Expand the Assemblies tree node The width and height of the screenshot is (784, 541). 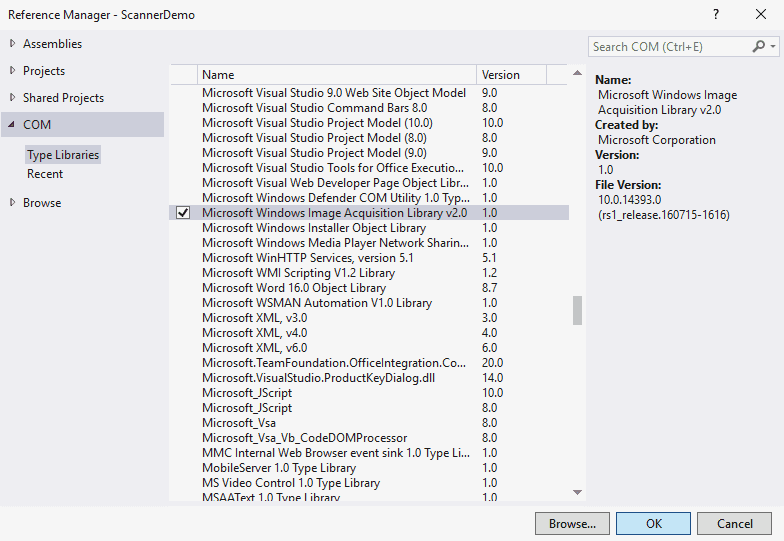pyautogui.click(x=12, y=44)
